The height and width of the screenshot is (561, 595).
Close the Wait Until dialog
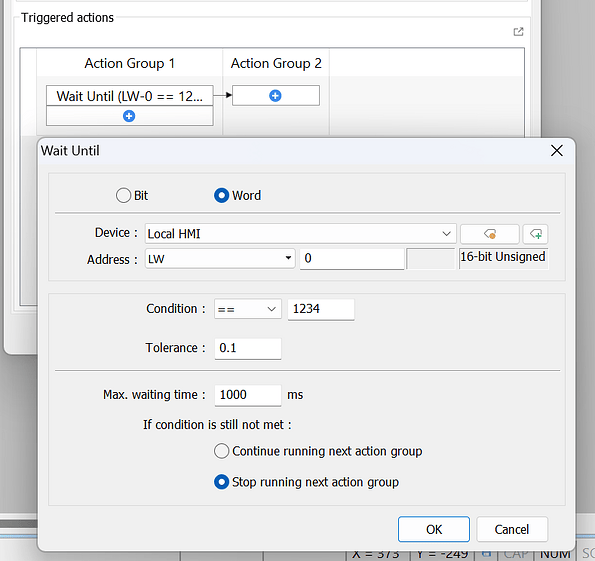[x=556, y=151]
